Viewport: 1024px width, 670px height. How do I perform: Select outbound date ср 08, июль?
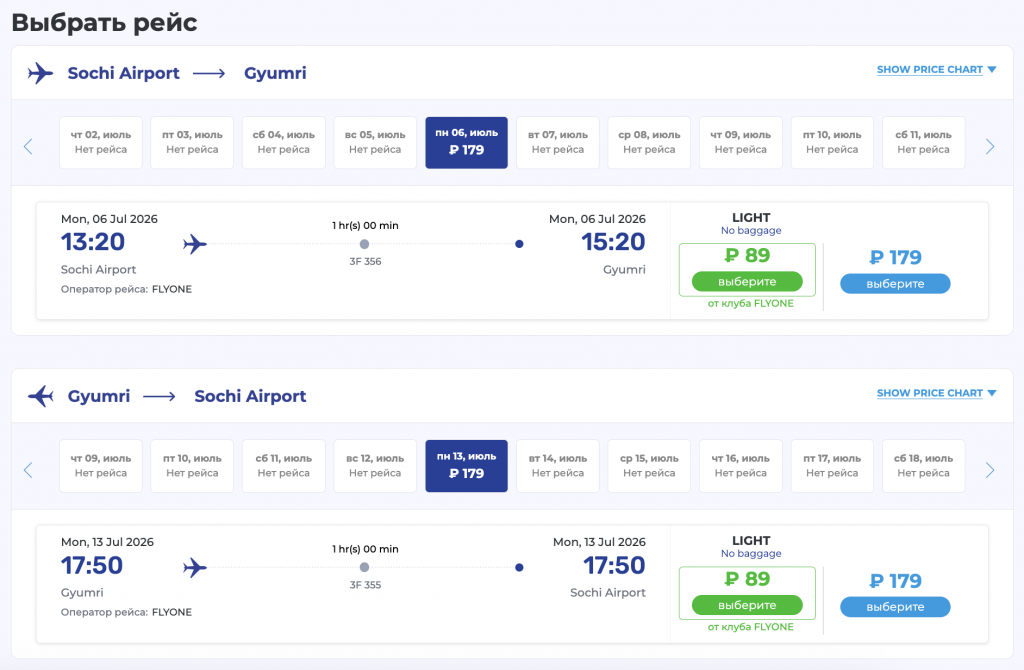coord(650,142)
